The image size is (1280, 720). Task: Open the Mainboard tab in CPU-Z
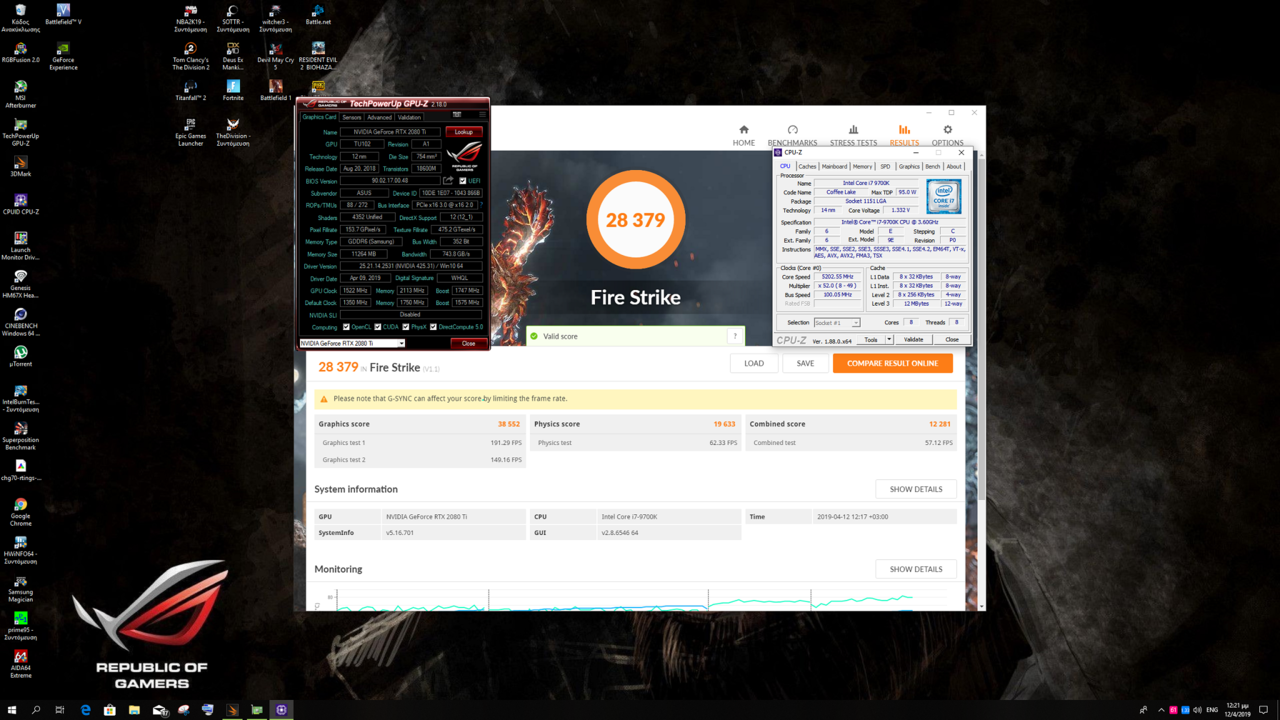834,167
